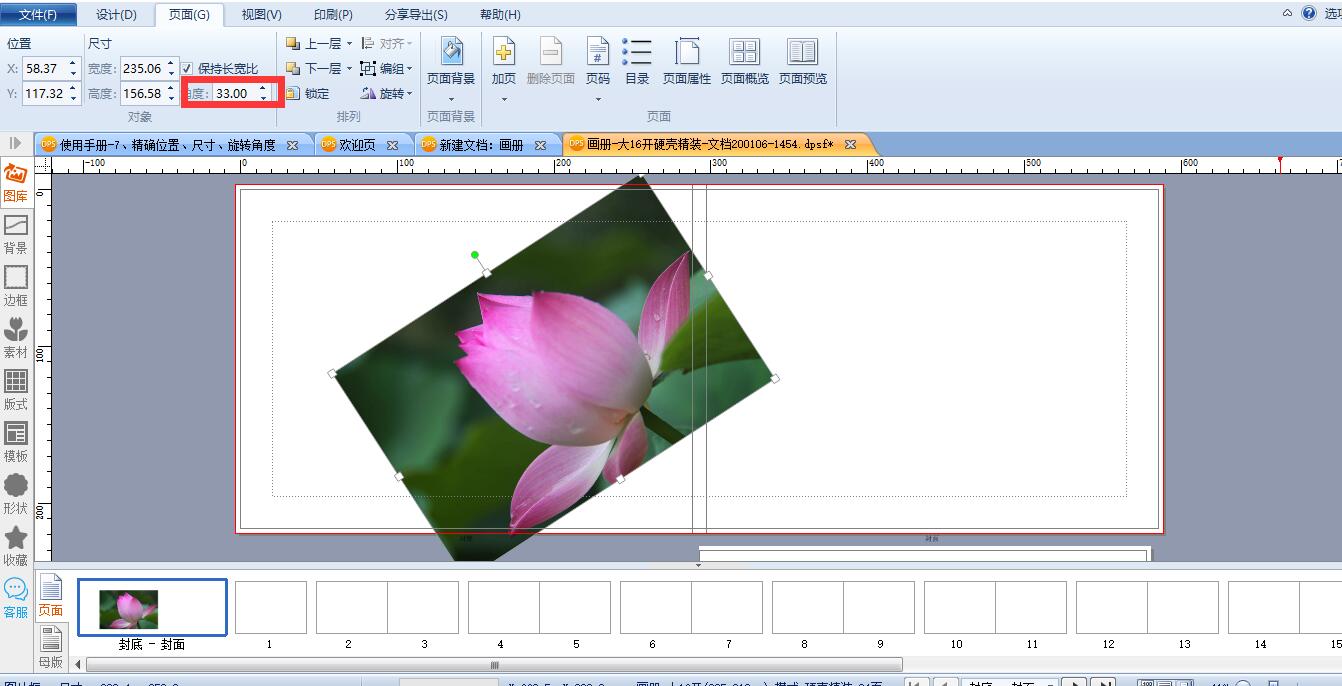This screenshot has height=686, width=1342.
Task: Close the 画册-大16开硬壳精装 document tab
Action: click(850, 145)
